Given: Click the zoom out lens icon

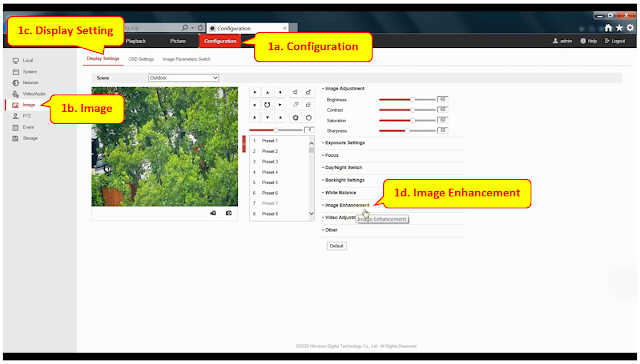Looking at the screenshot, I should coord(296,92).
